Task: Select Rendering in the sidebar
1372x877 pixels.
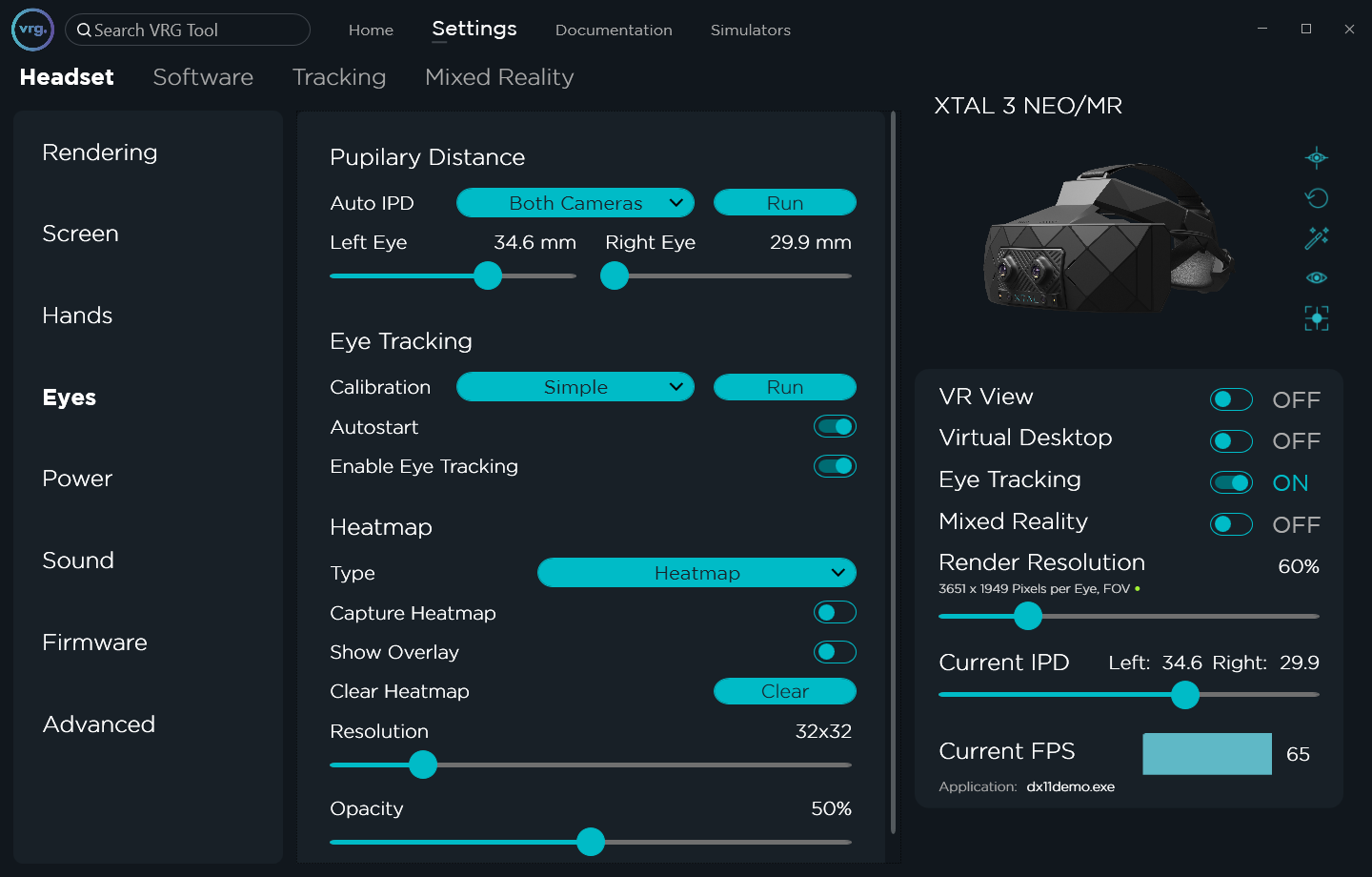Action: pos(100,153)
